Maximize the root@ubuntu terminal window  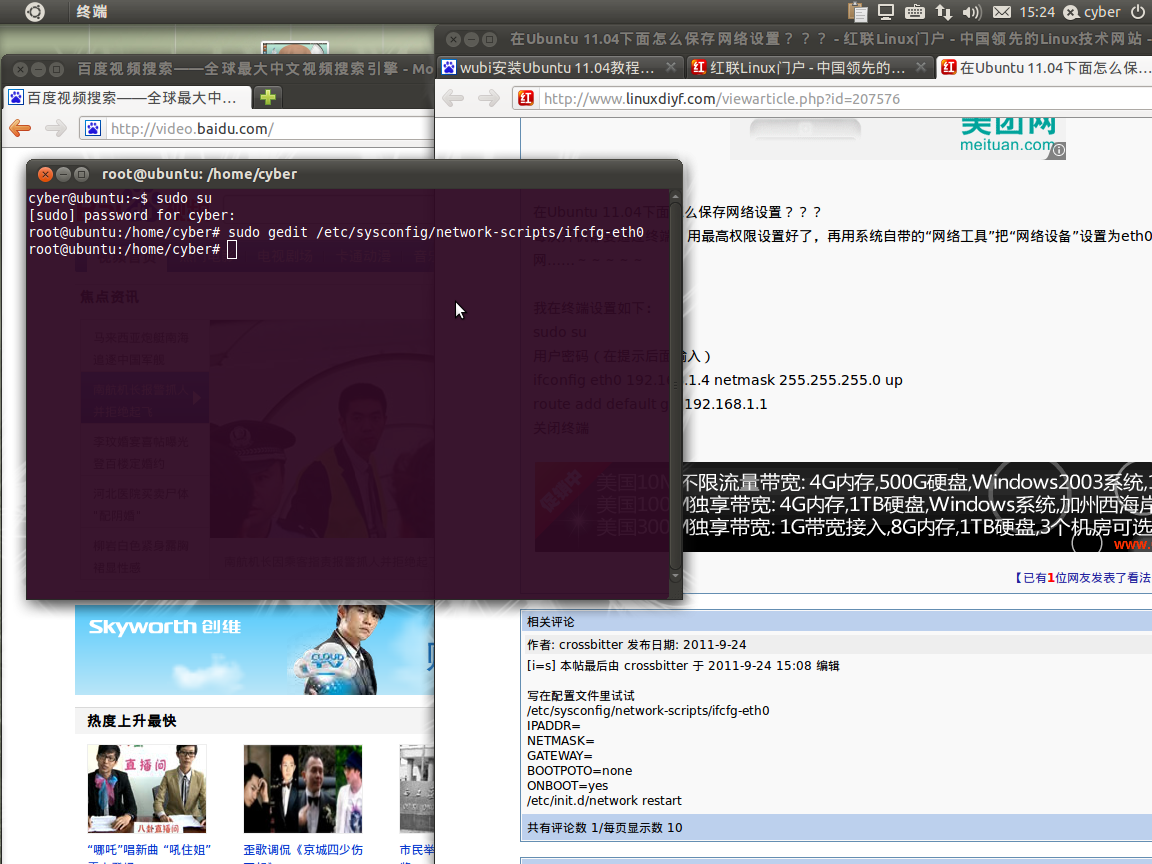(x=82, y=174)
